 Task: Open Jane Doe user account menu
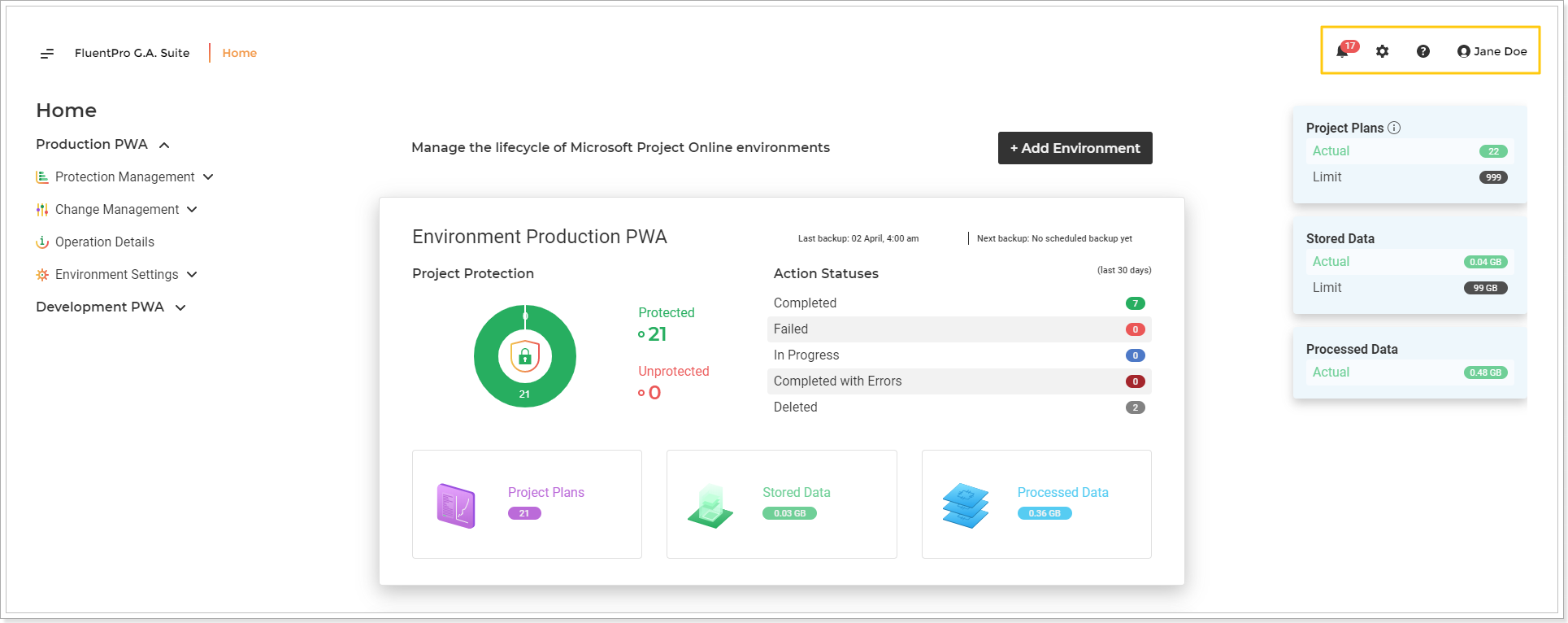coord(1492,51)
